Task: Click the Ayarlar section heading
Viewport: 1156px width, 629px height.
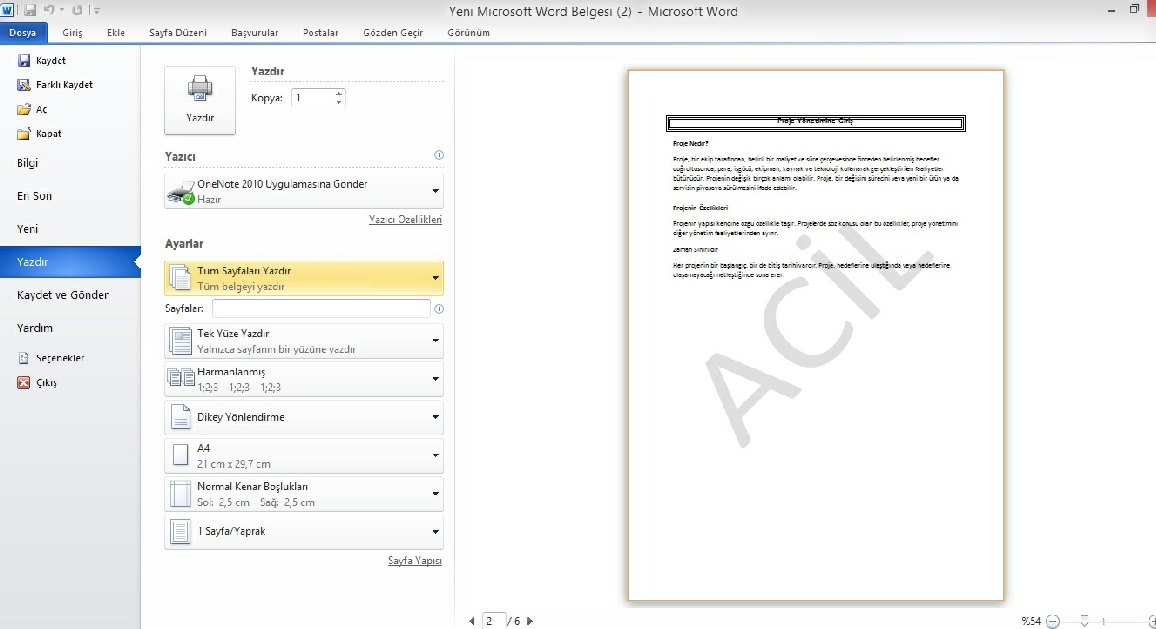Action: (x=184, y=243)
